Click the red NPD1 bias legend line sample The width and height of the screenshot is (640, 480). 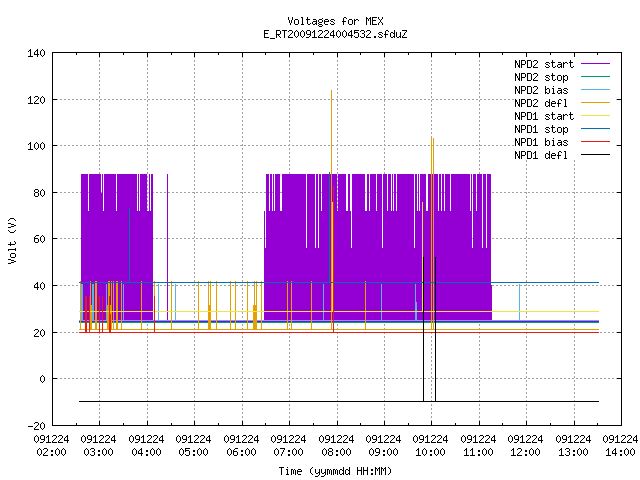[x=595, y=142]
